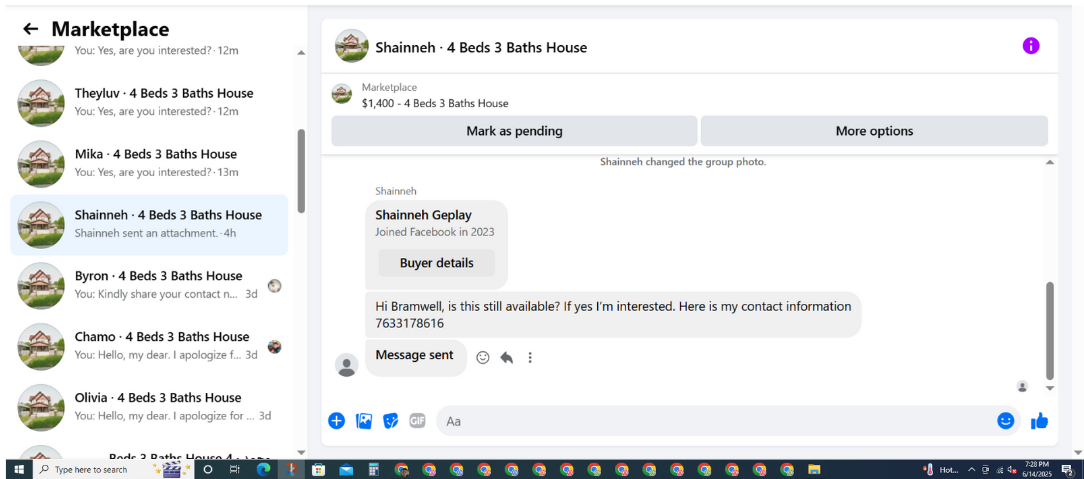
Task: Pick a GIF icon
Action: tap(418, 420)
